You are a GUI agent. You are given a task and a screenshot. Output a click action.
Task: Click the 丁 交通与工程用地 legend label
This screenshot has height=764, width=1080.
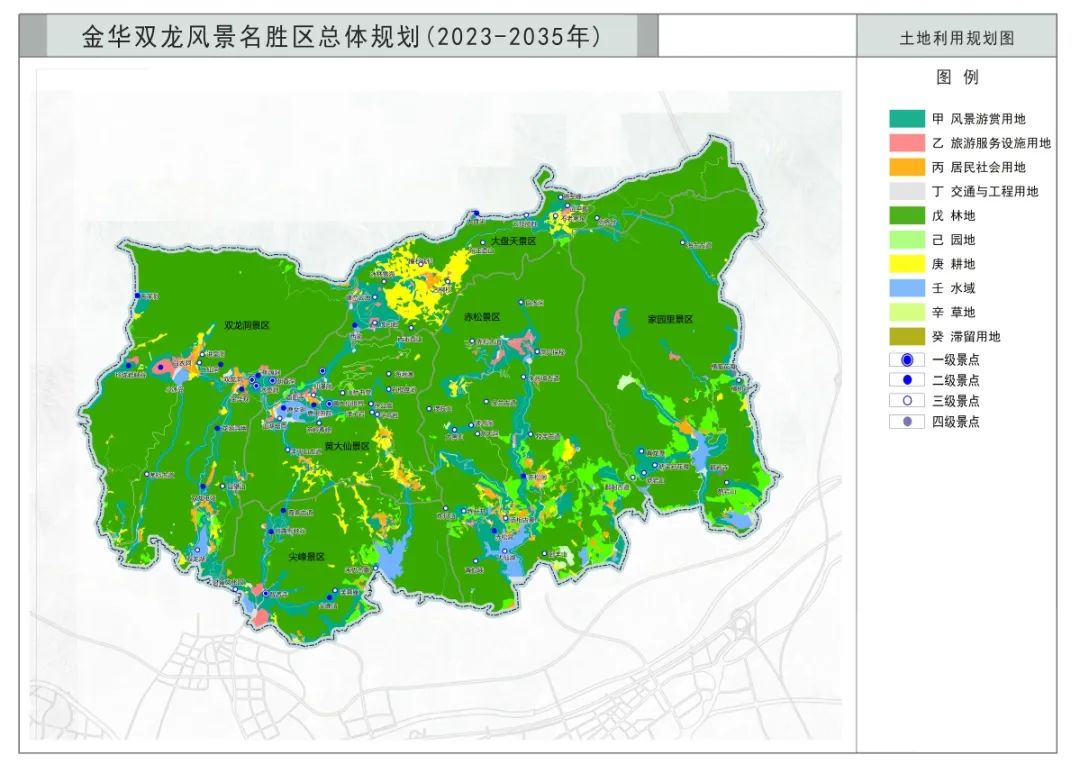tap(985, 191)
